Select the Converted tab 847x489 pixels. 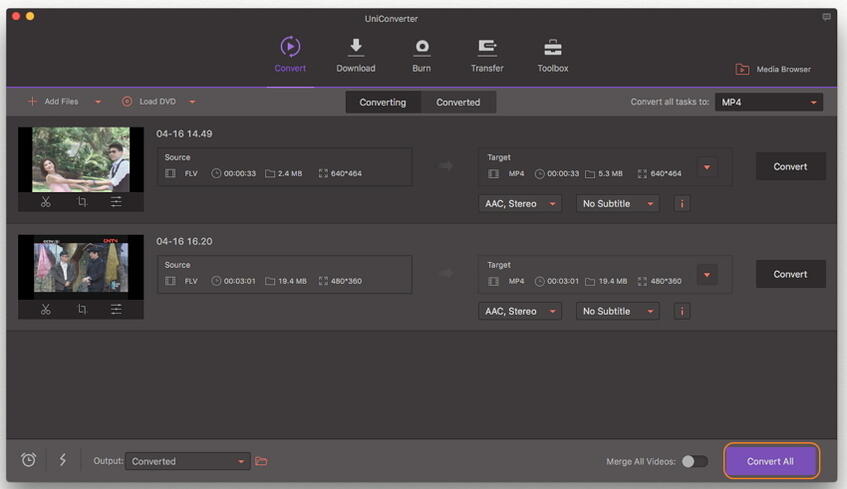pos(458,102)
